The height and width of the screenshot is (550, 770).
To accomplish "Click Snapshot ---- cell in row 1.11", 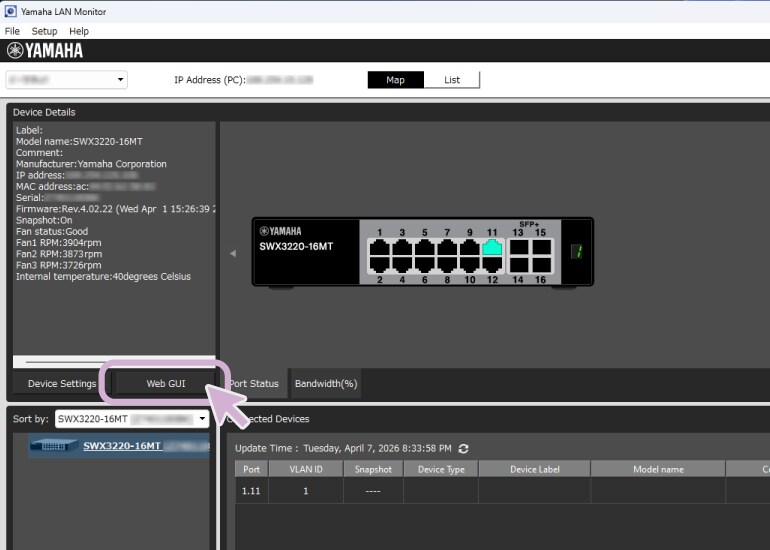I will coord(373,491).
